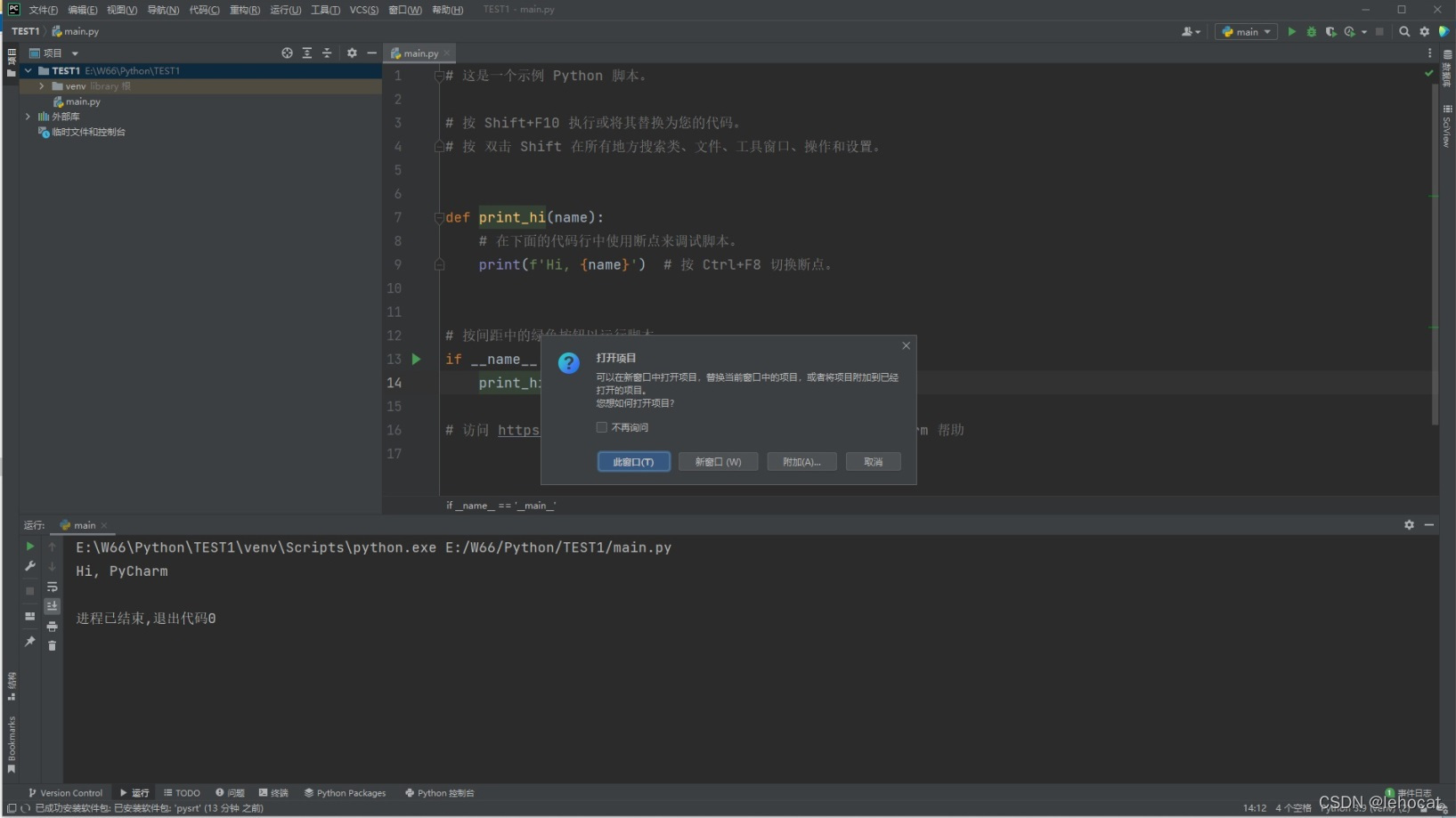Select opened file locate target icon

point(287,53)
